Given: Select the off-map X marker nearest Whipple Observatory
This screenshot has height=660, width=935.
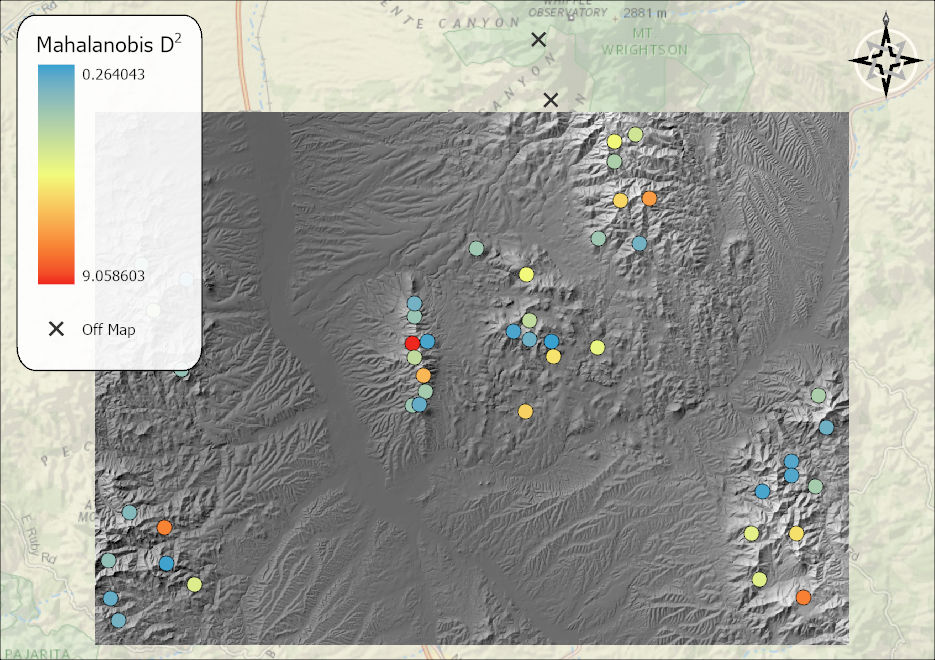Looking at the screenshot, I should point(538,39).
